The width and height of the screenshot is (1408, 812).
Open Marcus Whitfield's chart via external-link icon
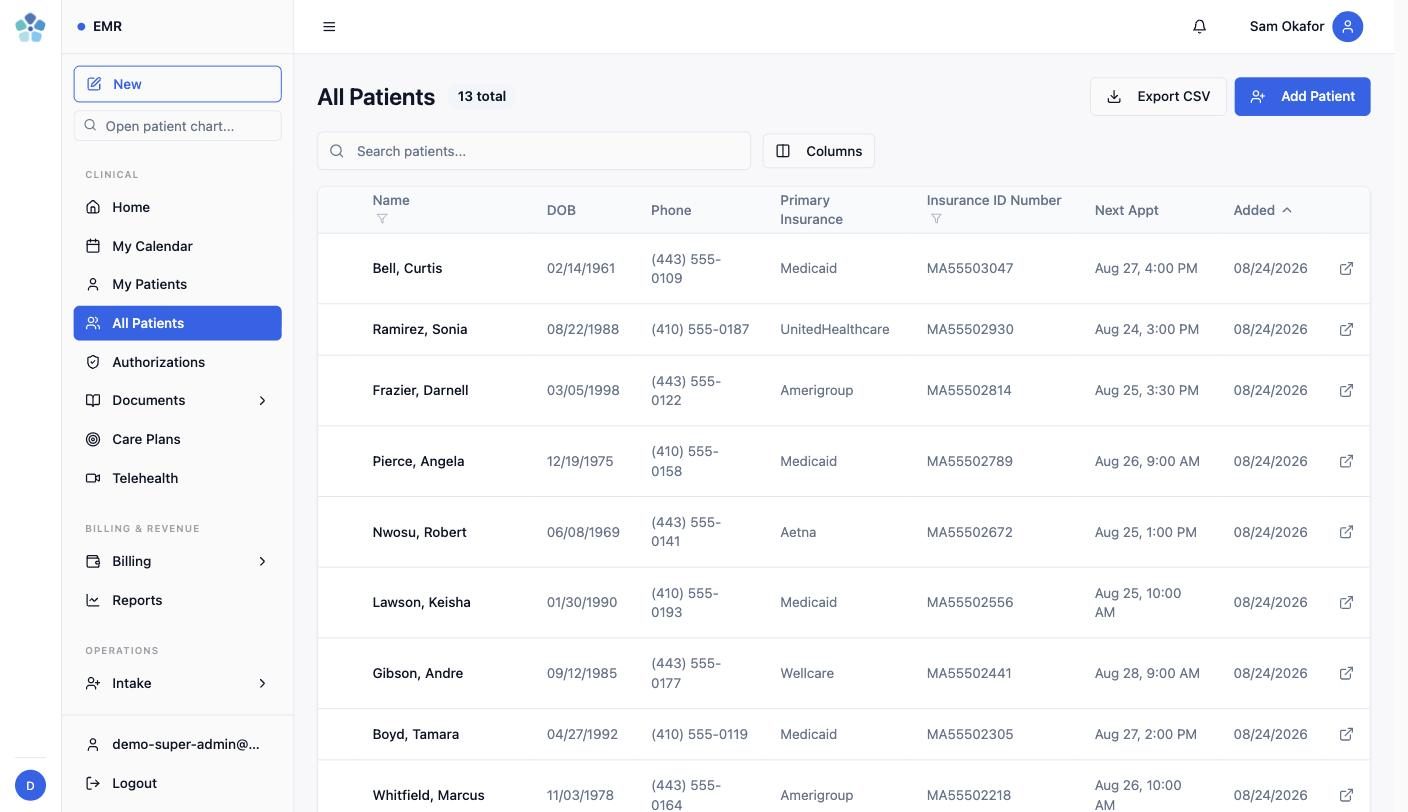[x=1346, y=795]
